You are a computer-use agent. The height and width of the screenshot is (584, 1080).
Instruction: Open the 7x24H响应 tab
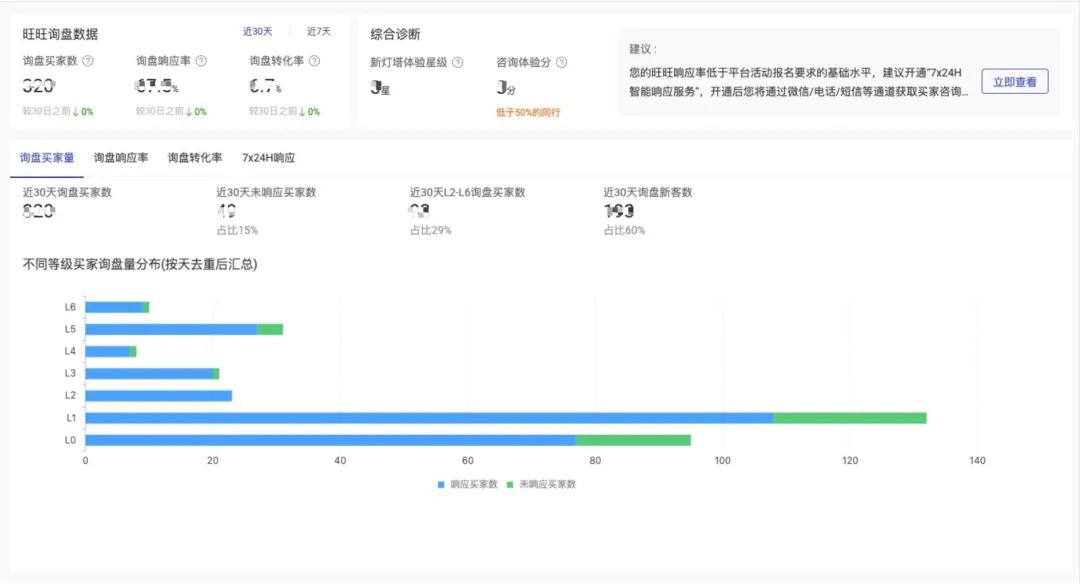(269, 158)
